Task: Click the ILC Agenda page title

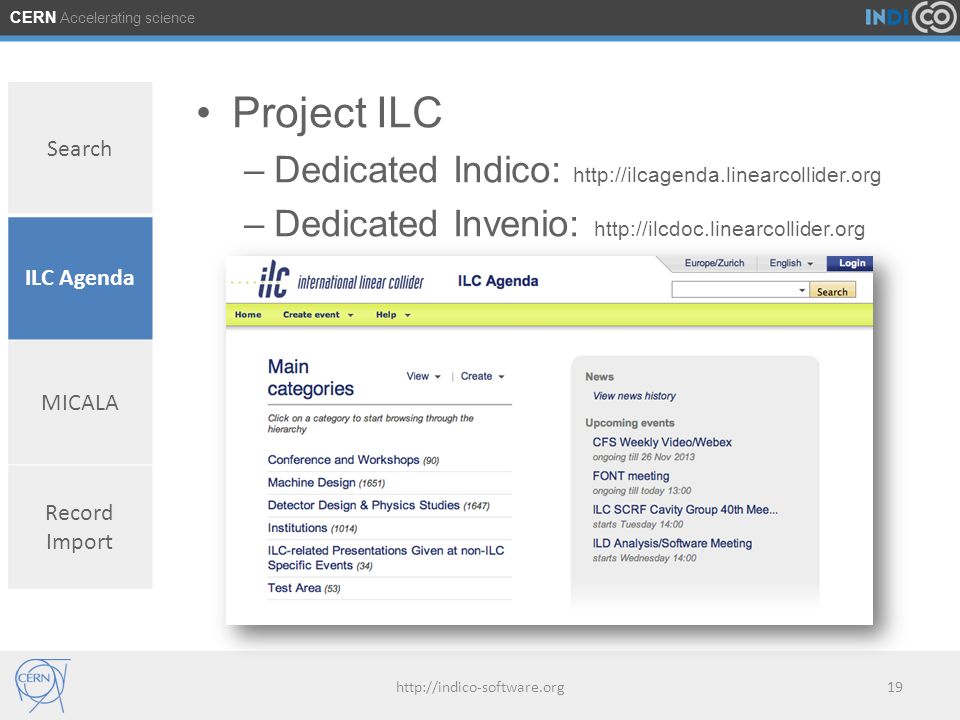Action: [498, 281]
